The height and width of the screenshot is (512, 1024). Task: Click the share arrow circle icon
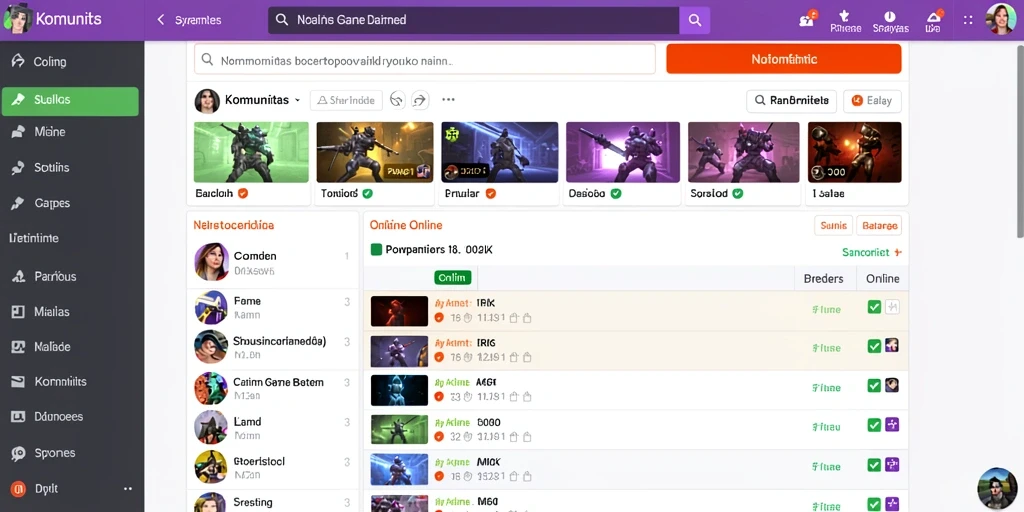click(x=419, y=100)
